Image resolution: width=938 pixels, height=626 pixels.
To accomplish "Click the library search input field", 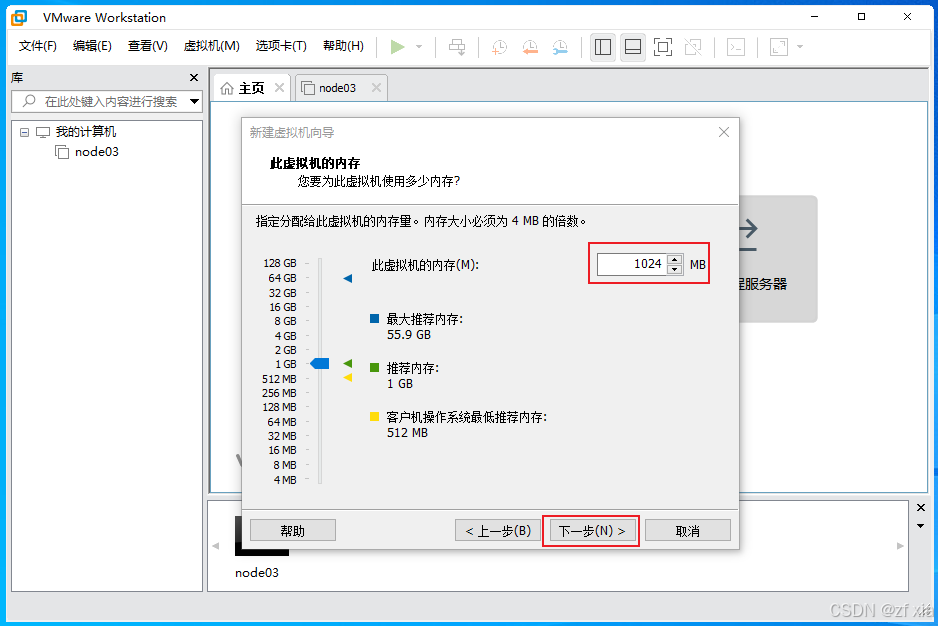I will [x=102, y=102].
